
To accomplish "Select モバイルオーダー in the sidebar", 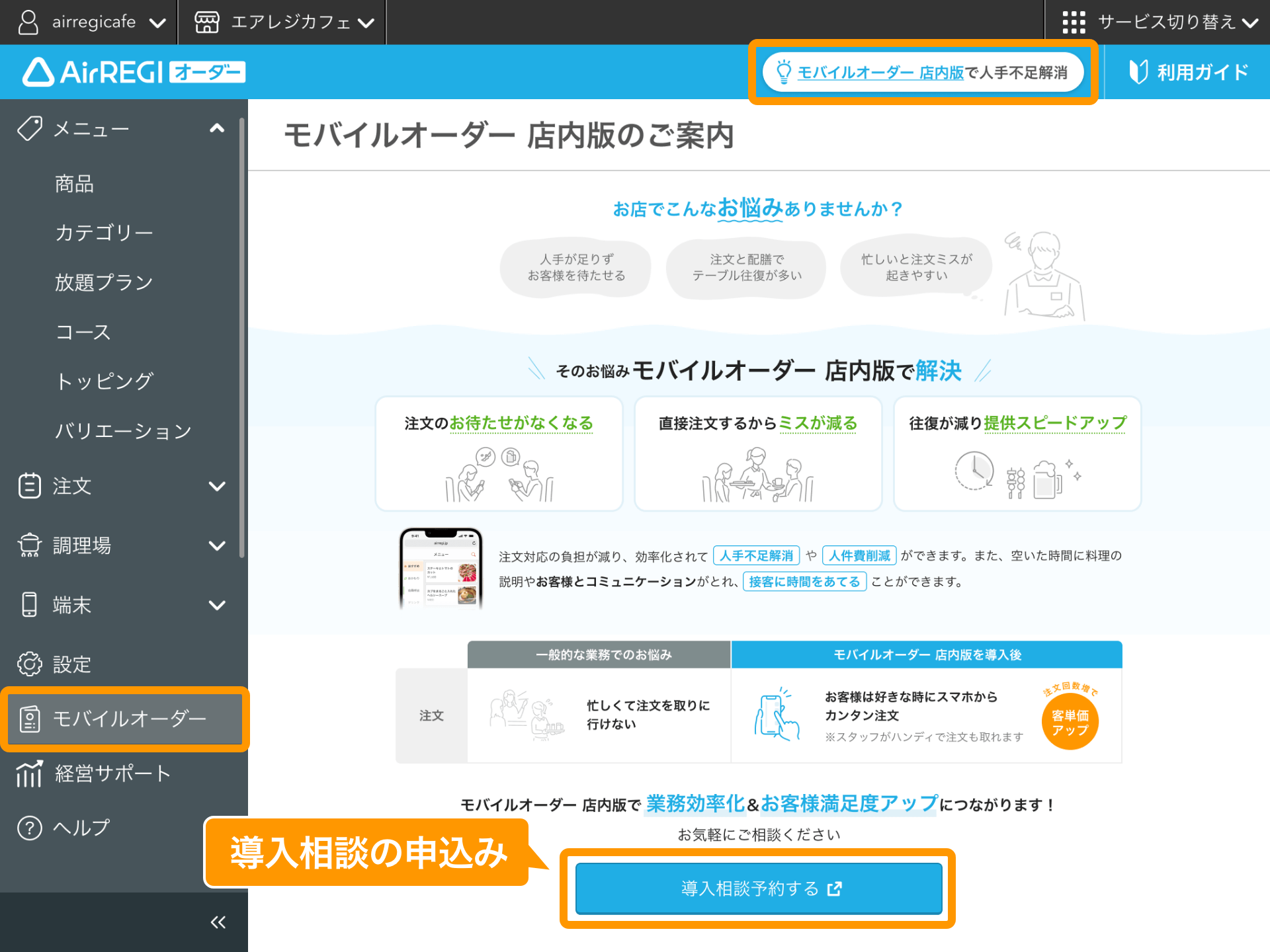I will (x=124, y=719).
